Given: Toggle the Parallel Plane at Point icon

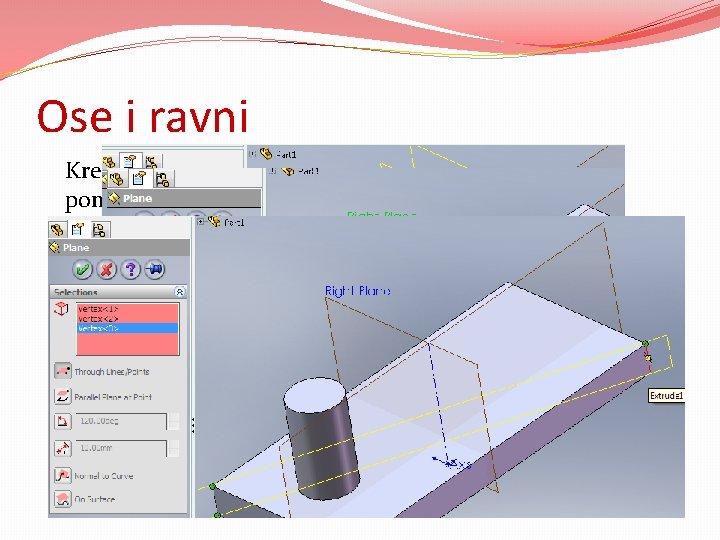Looking at the screenshot, I should point(62,396).
